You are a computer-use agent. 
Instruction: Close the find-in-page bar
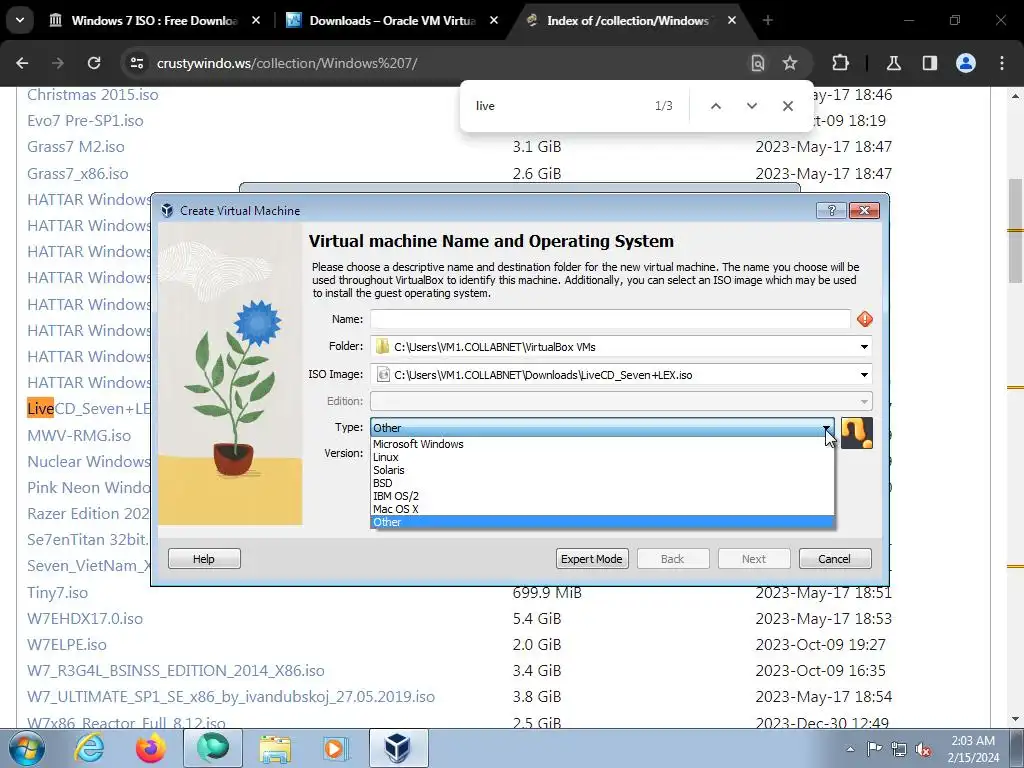tap(788, 106)
